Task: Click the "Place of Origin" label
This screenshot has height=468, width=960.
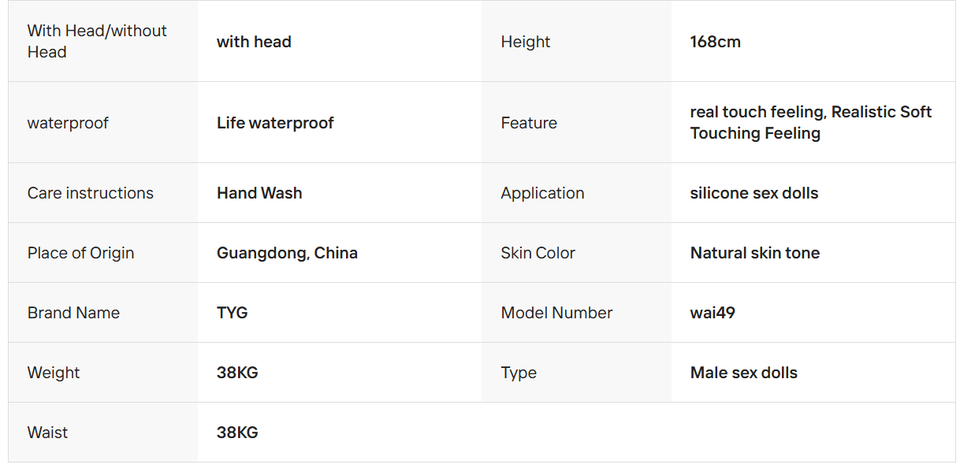Action: click(x=80, y=253)
